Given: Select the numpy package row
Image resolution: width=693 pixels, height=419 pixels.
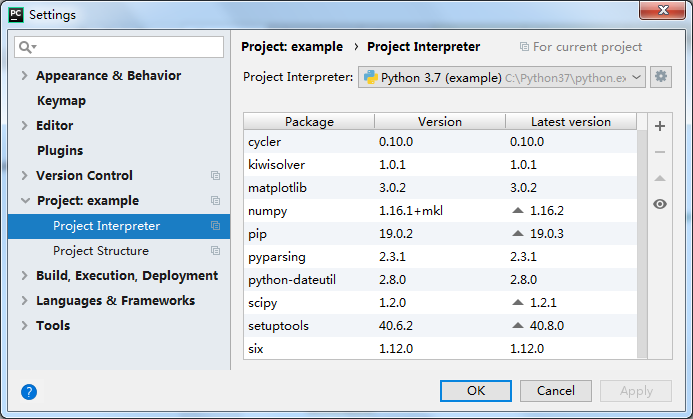Looking at the screenshot, I should coord(440,210).
